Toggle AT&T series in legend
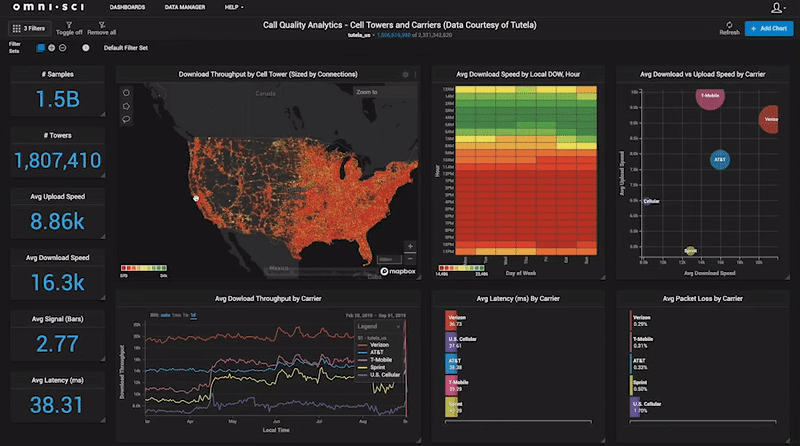This screenshot has height=446, width=800. 371,352
